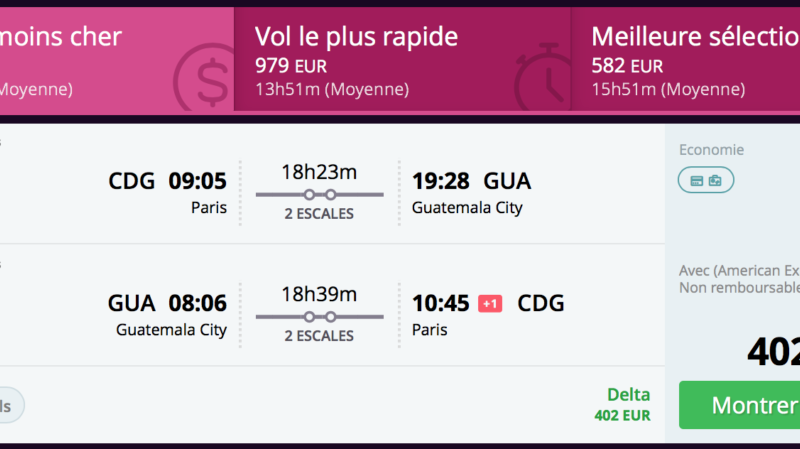Open the Delta 402 EUR offer link
Viewport: 800px width, 449px height.
coord(622,405)
